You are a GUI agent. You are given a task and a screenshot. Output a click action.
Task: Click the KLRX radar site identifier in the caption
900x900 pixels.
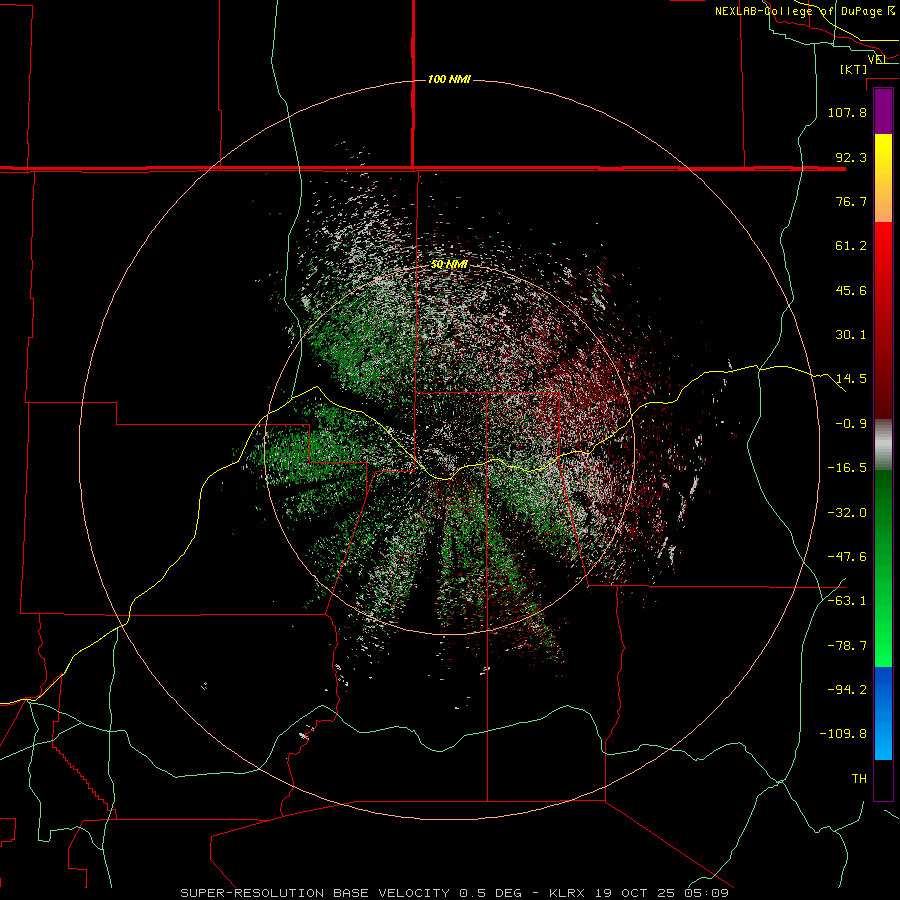tap(567, 893)
